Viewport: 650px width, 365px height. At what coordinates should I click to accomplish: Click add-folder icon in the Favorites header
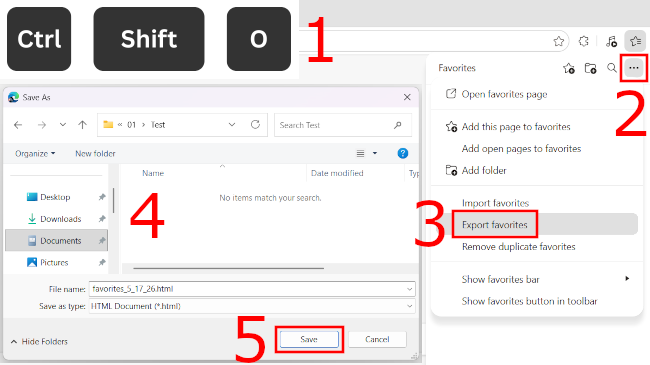[x=590, y=68]
